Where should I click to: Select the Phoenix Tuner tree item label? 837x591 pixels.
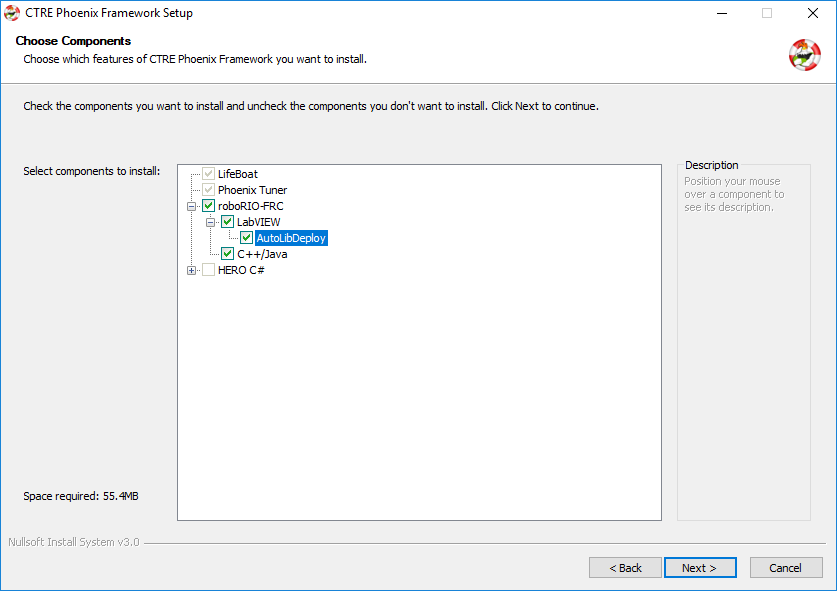click(x=252, y=190)
